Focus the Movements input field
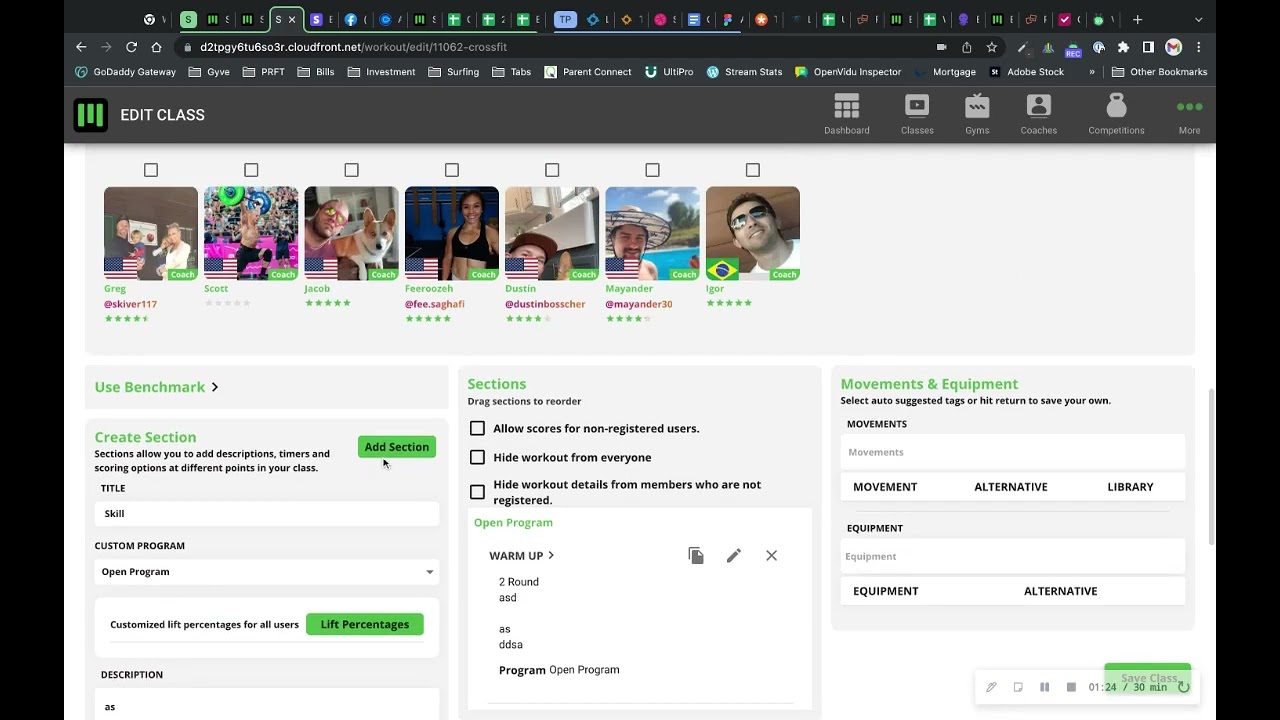 coord(1012,452)
